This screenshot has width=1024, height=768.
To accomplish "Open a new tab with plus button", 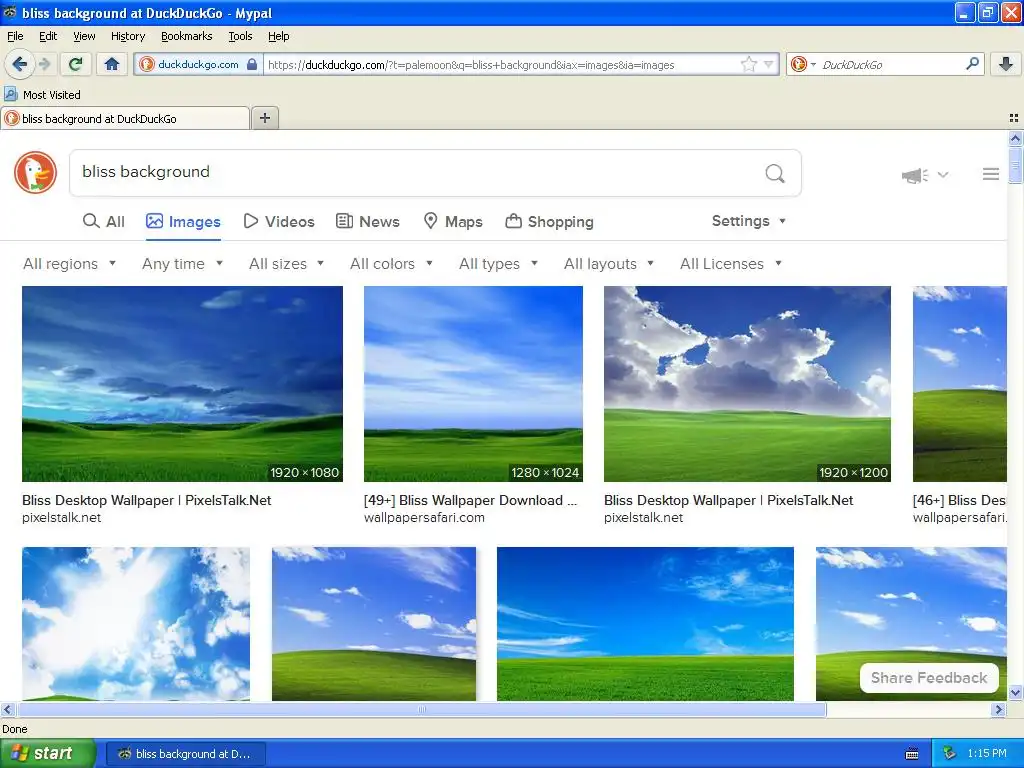I will point(264,118).
